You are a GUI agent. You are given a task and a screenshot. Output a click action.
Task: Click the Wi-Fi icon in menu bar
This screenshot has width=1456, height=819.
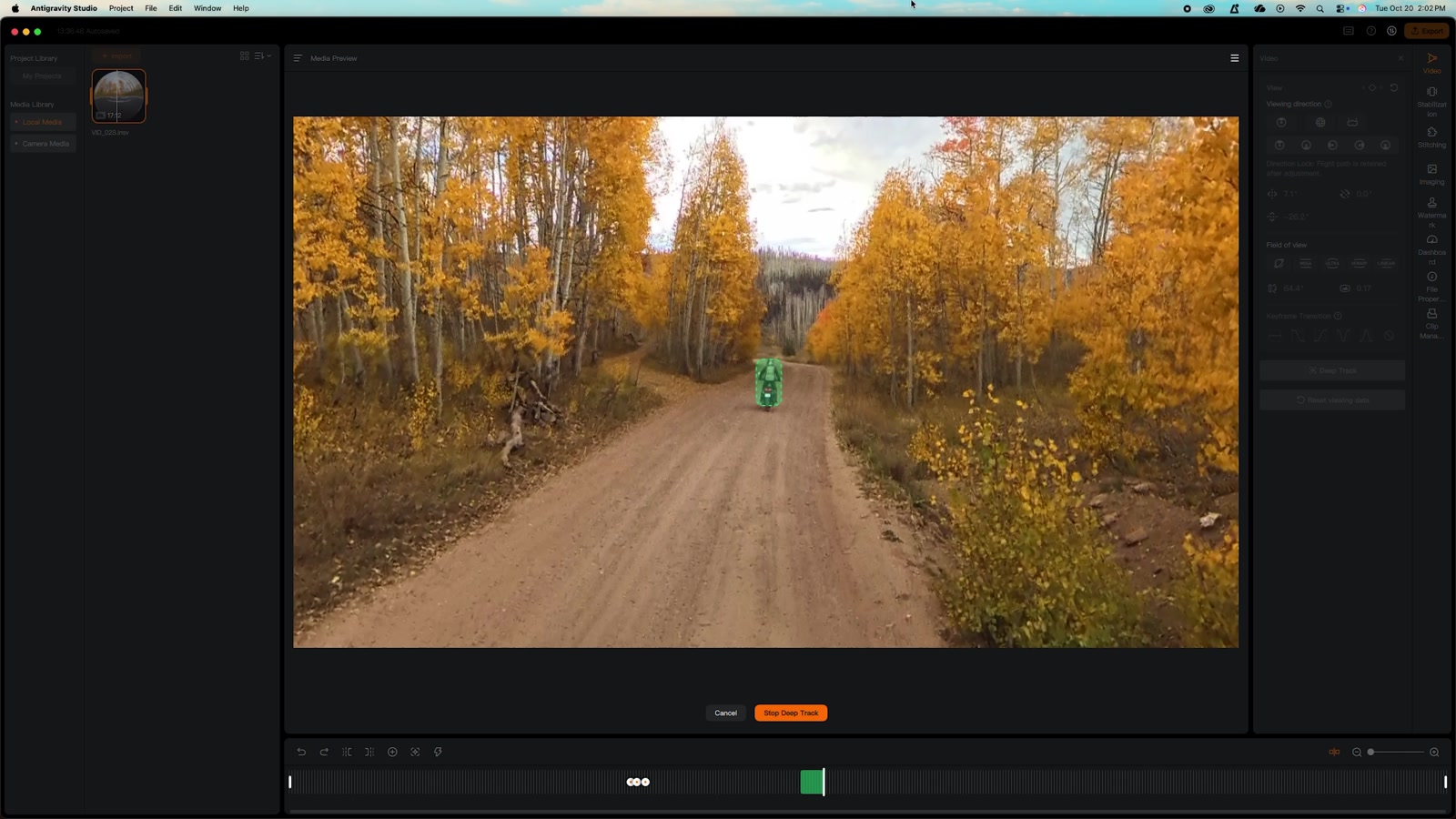click(x=1300, y=8)
